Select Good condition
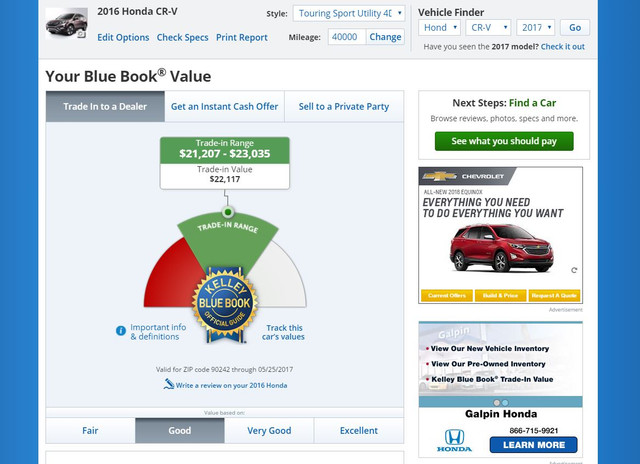This screenshot has height=464, width=640. [180, 431]
